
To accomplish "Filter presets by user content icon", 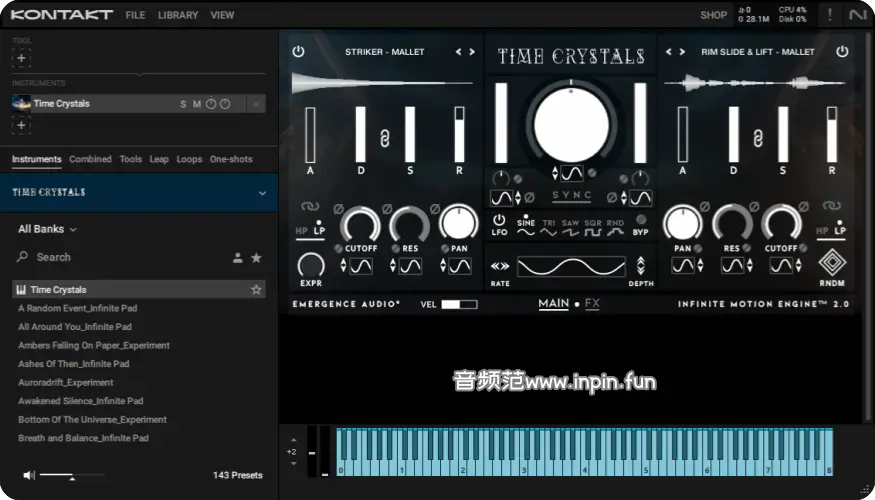I will pyautogui.click(x=238, y=258).
